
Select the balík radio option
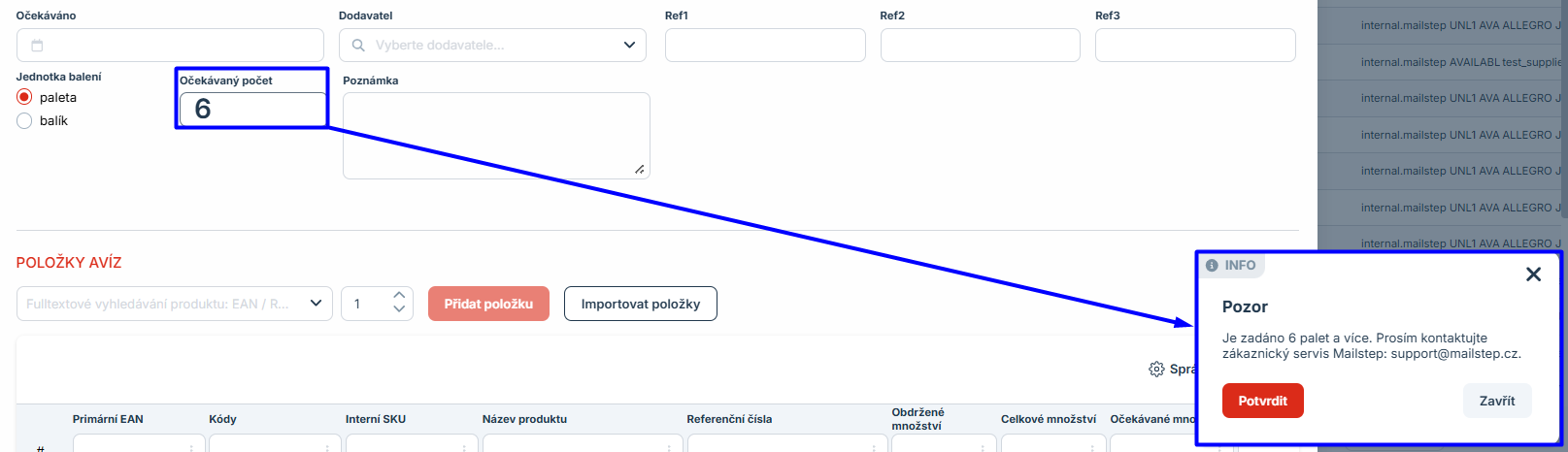tap(25, 121)
